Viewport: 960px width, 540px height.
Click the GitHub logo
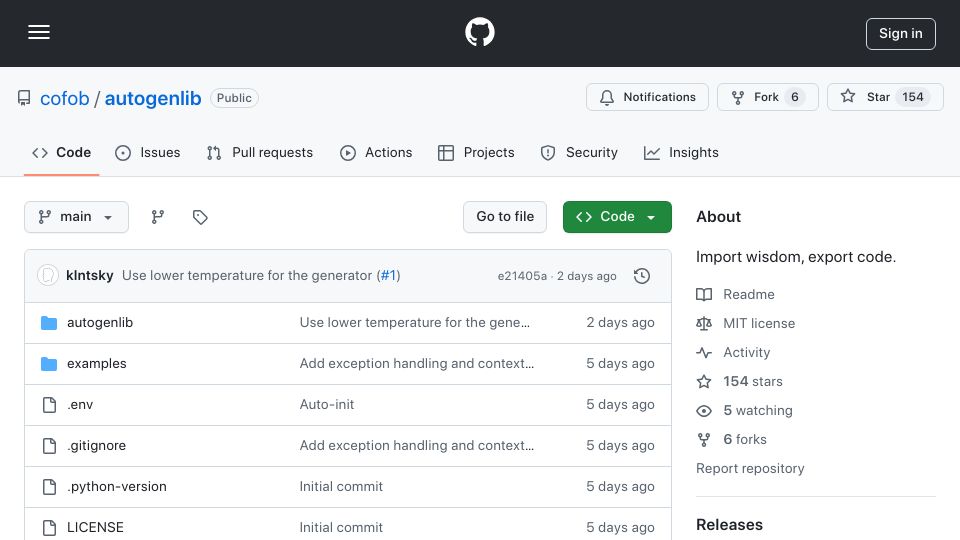[x=479, y=32]
